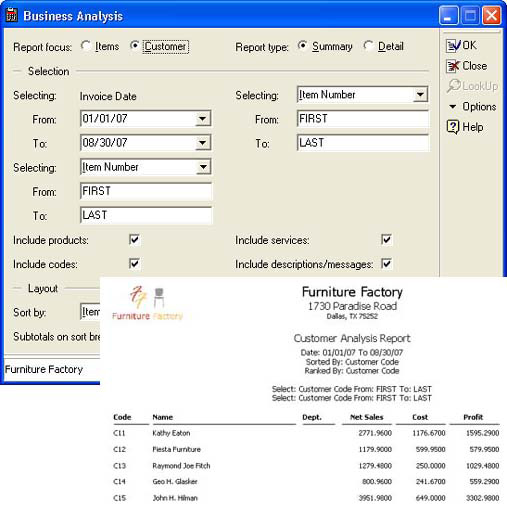This screenshot has width=507, height=507.
Task: Toggle the Include services checkbox
Action: 386,239
